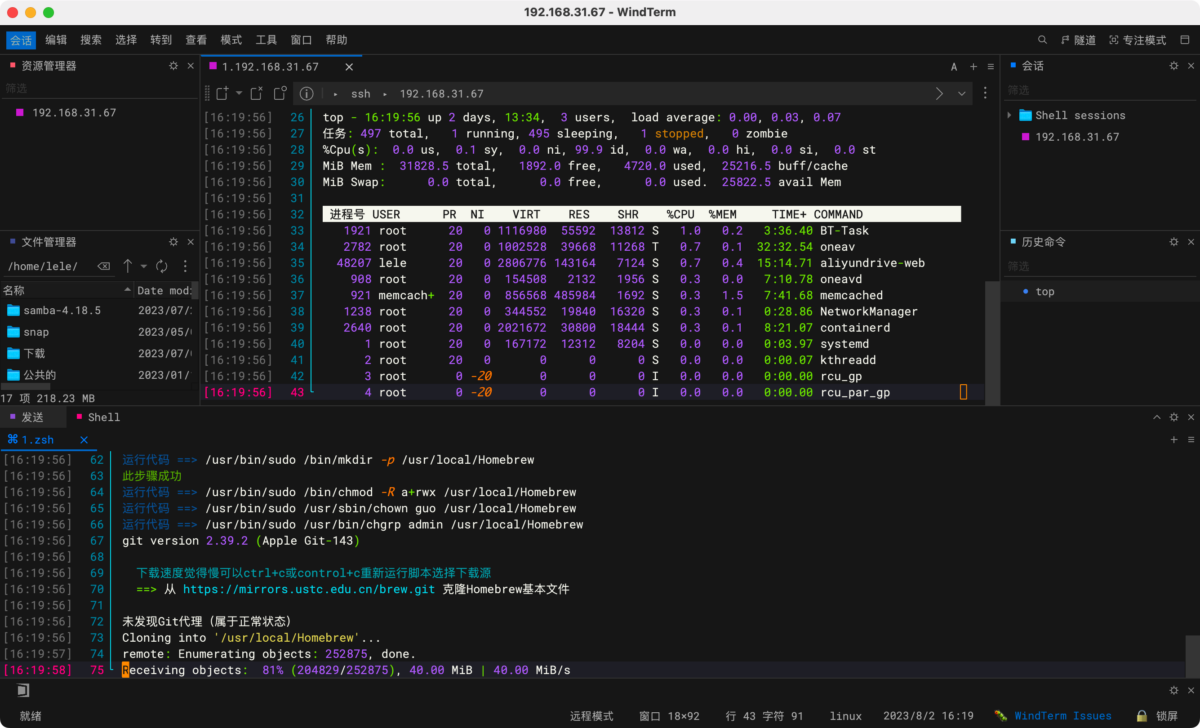
Task: Select 192.168.31.67 in the 会话 panel
Action: coord(1077,137)
